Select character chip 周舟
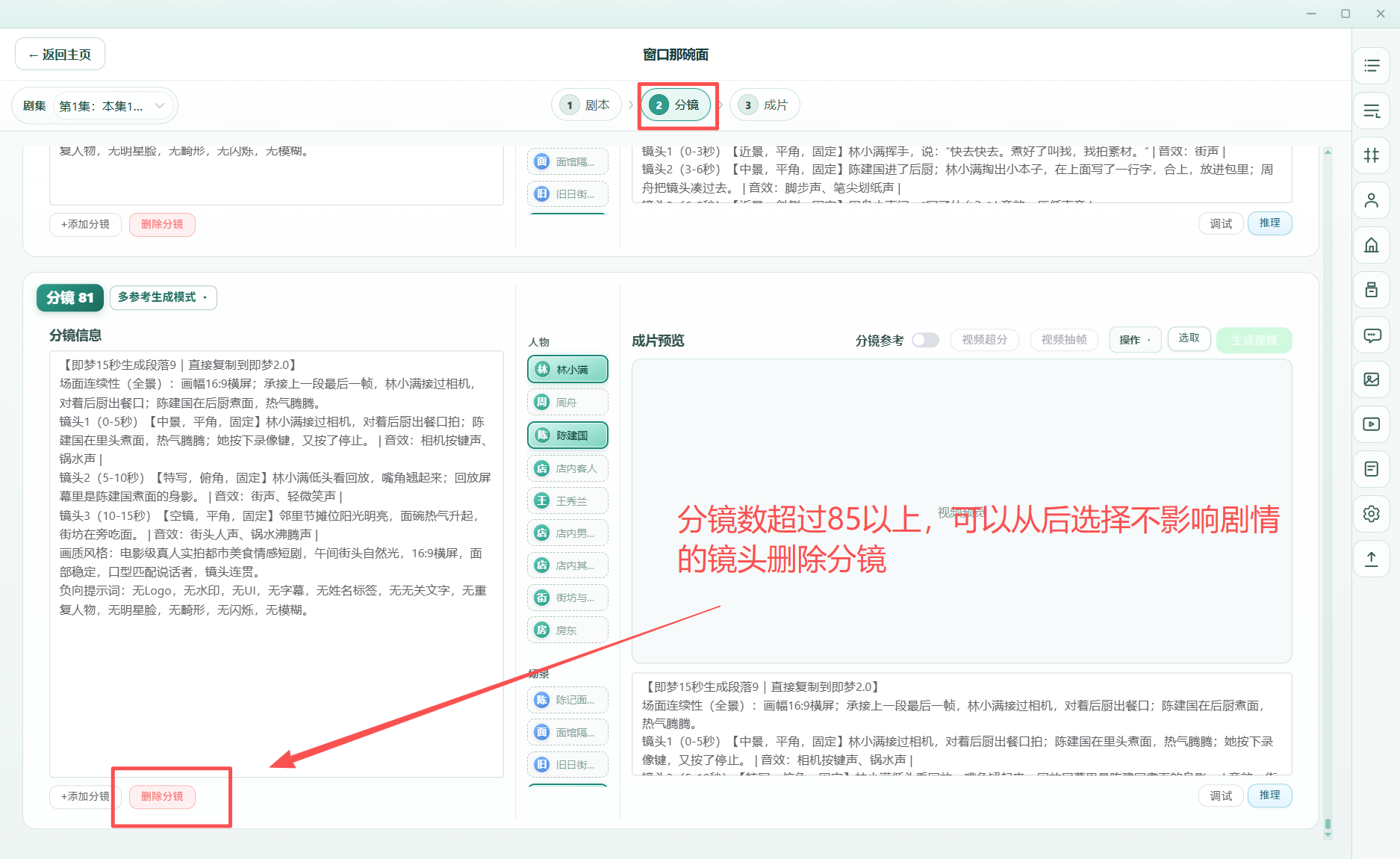The width and height of the screenshot is (1400, 859). point(567,403)
